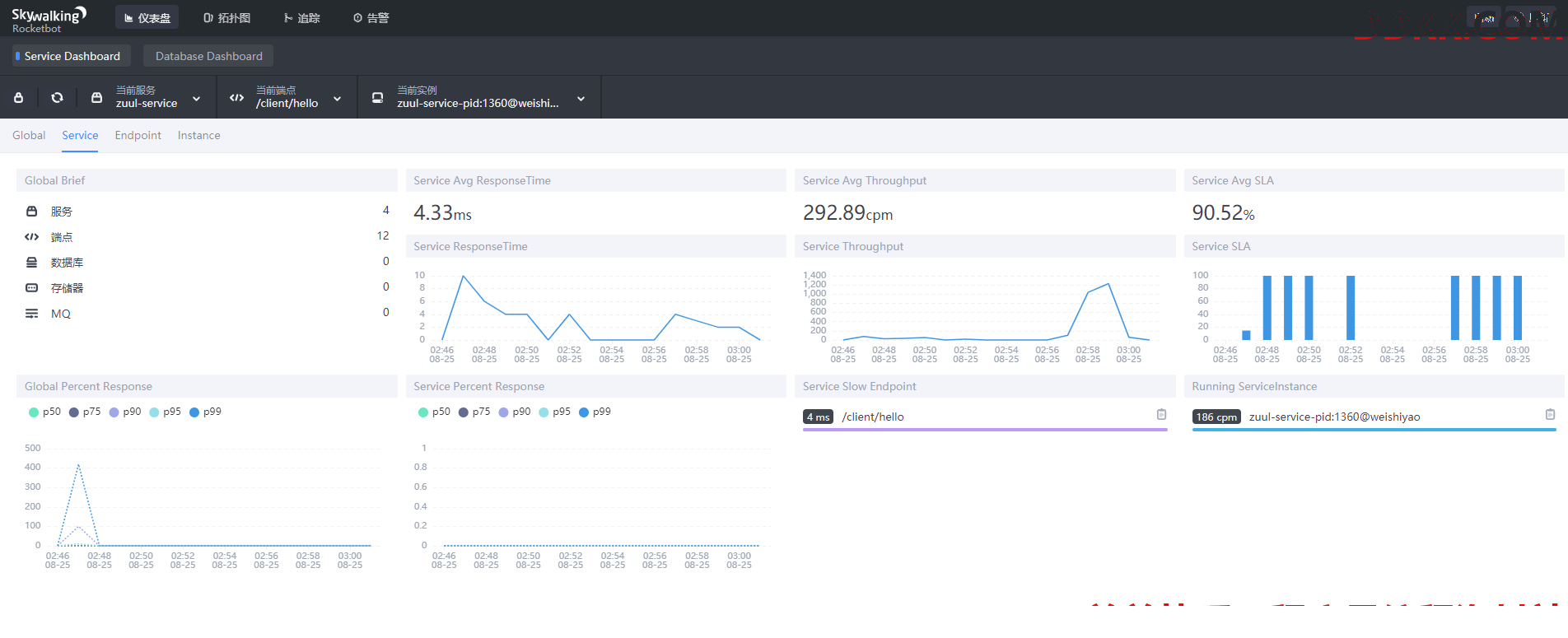Copy the zuul-service running instance name
This screenshot has width=1568, height=638.
[x=1550, y=415]
